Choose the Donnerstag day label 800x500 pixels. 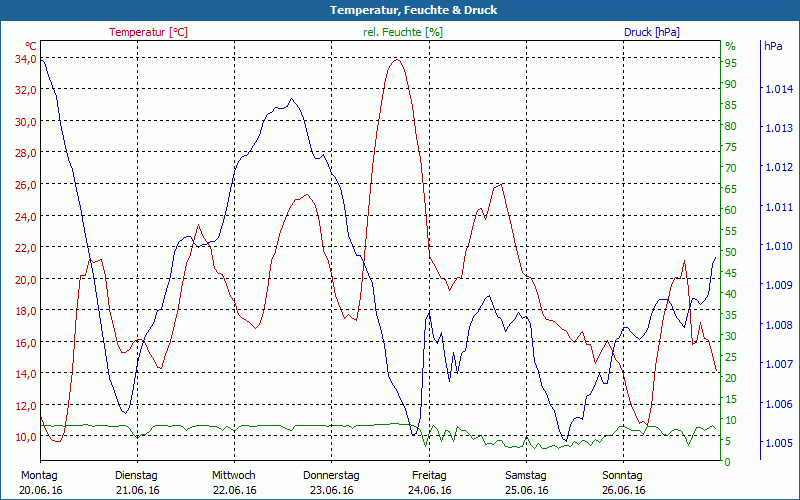tap(331, 475)
